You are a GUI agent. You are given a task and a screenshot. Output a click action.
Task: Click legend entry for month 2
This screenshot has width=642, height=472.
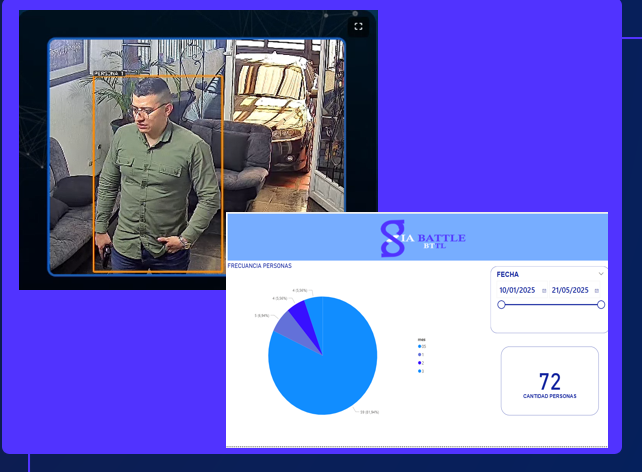tap(420, 363)
